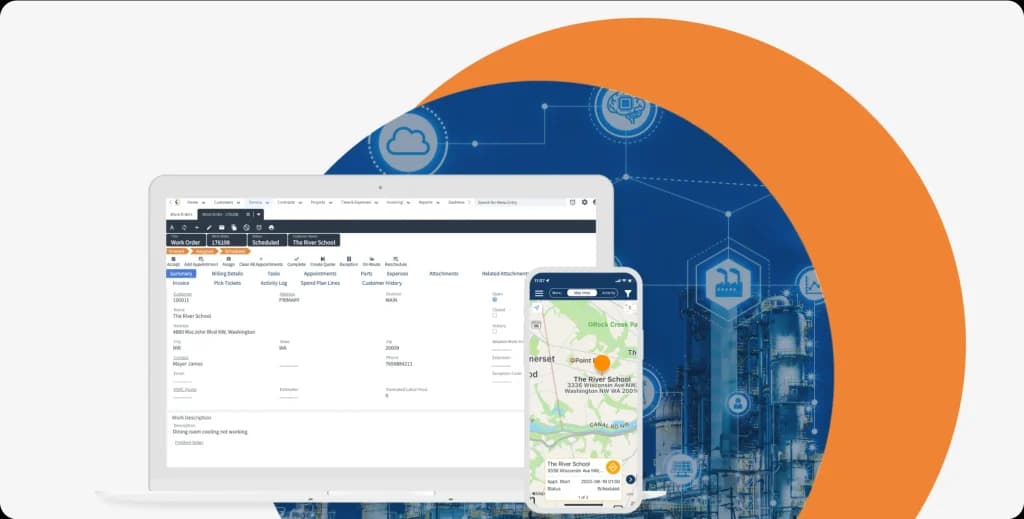Click the Scheduled status header box

point(266,240)
